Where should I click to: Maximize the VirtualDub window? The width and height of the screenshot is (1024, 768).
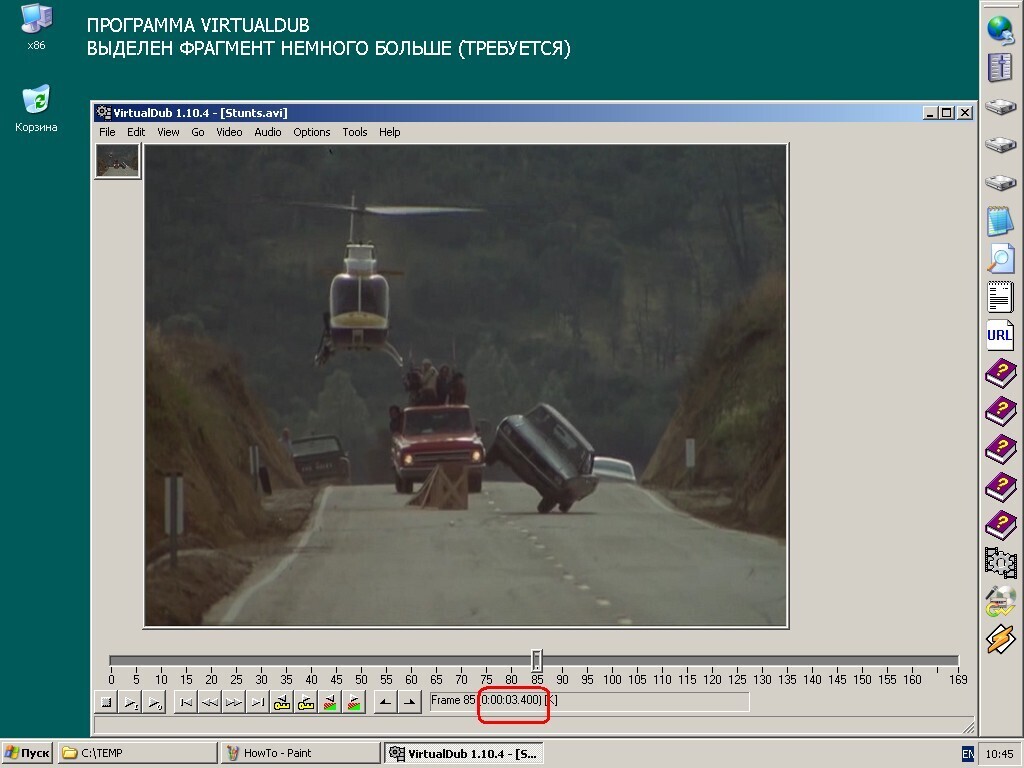[946, 113]
